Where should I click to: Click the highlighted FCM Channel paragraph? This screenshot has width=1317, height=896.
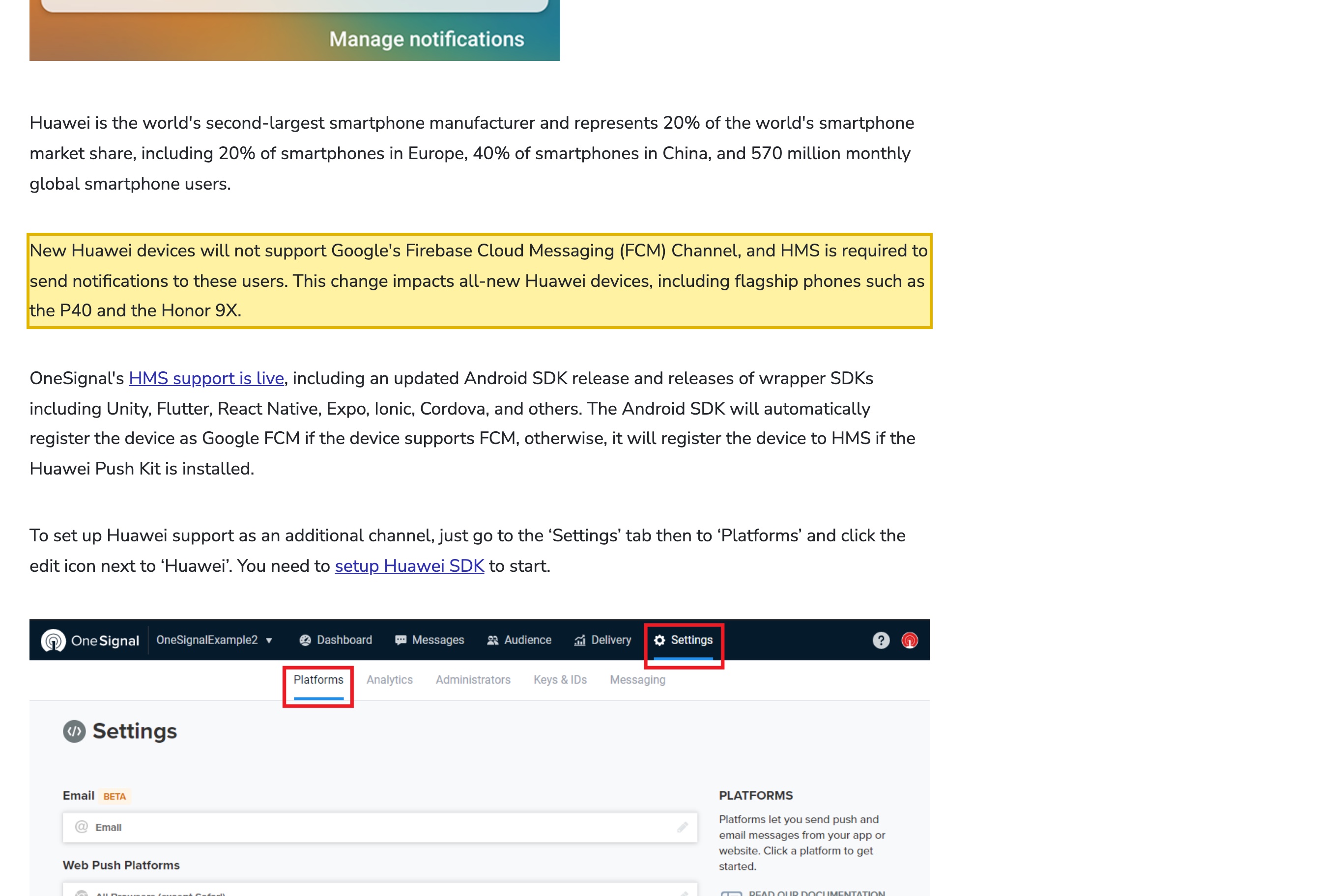tap(480, 281)
